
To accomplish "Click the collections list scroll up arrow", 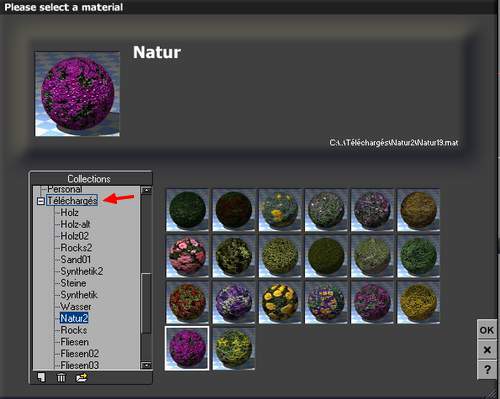I will pyautogui.click(x=146, y=190).
